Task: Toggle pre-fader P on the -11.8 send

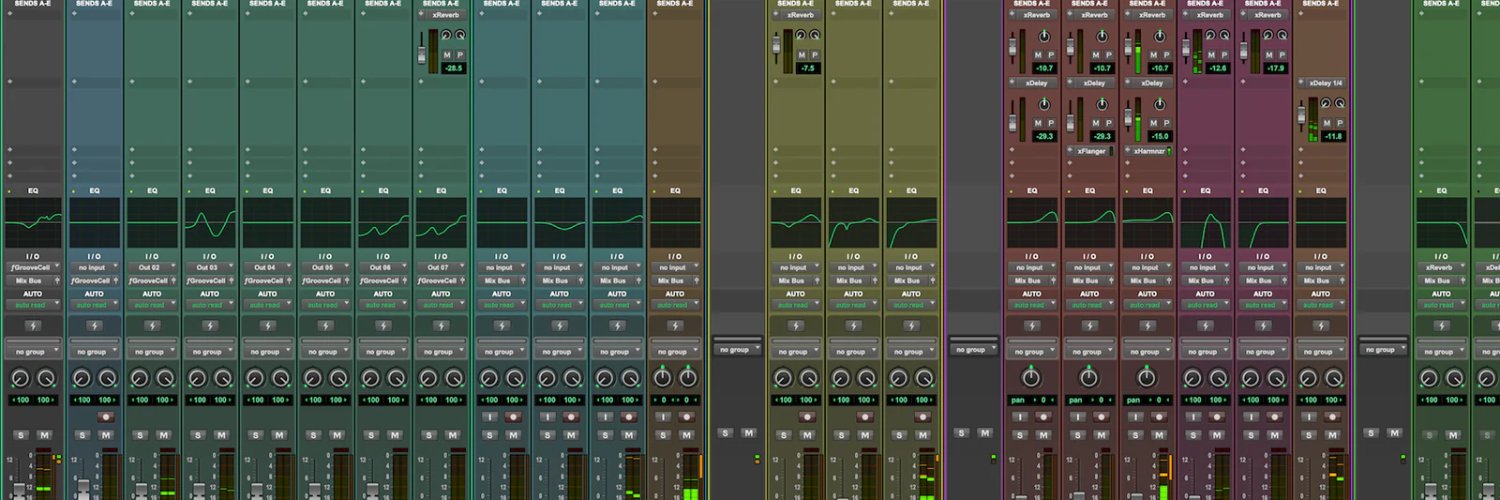Action: pos(1339,121)
